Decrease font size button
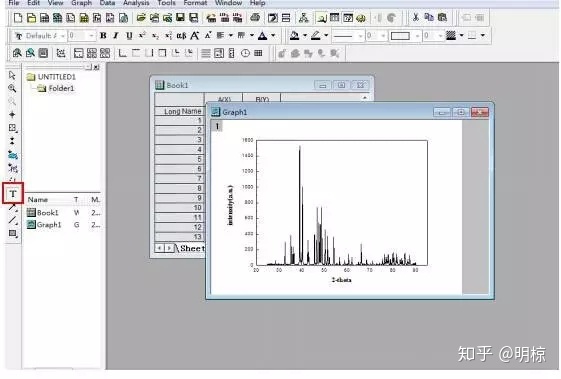 pos(208,35)
